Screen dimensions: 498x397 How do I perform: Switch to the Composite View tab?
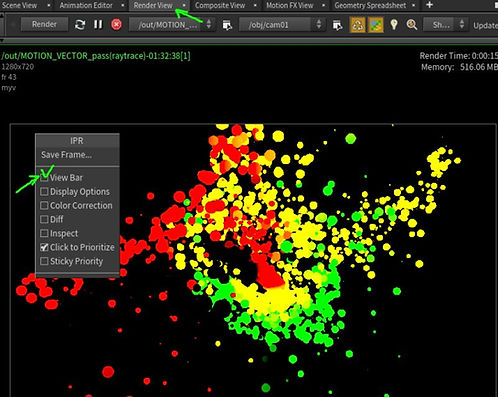[220, 5]
